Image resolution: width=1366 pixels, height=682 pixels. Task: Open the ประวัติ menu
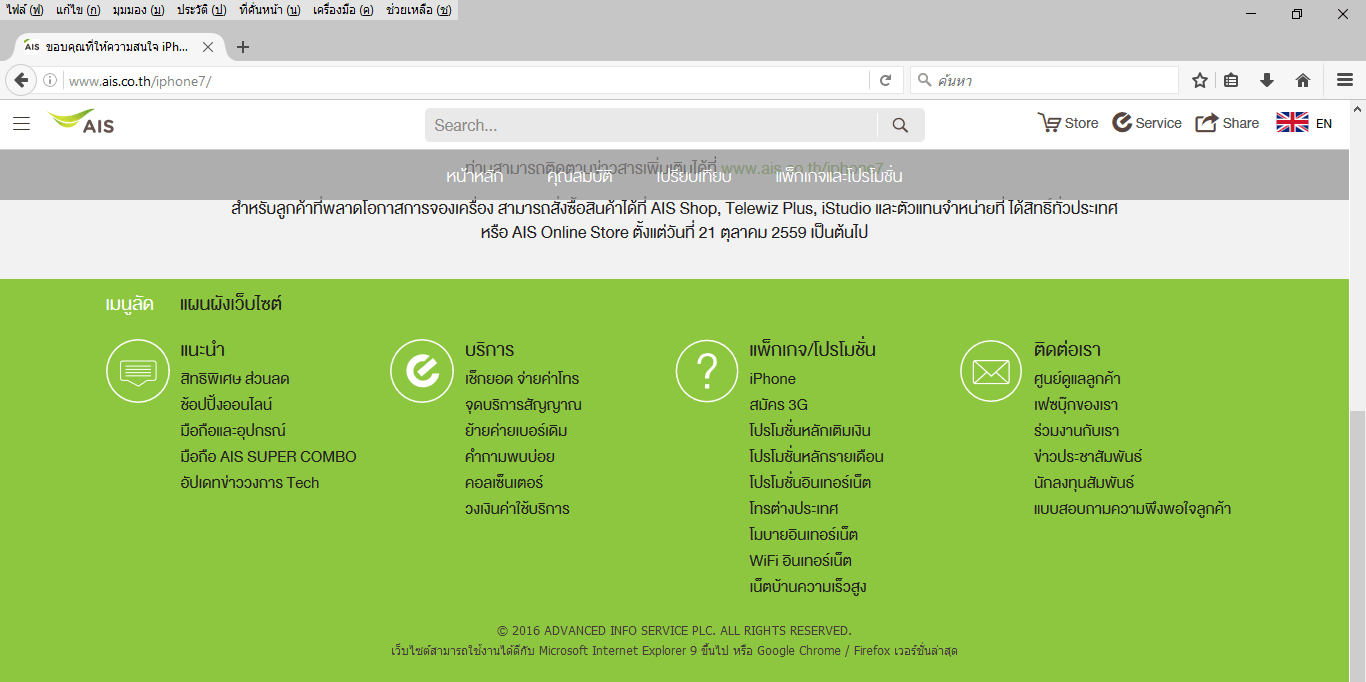click(x=202, y=10)
